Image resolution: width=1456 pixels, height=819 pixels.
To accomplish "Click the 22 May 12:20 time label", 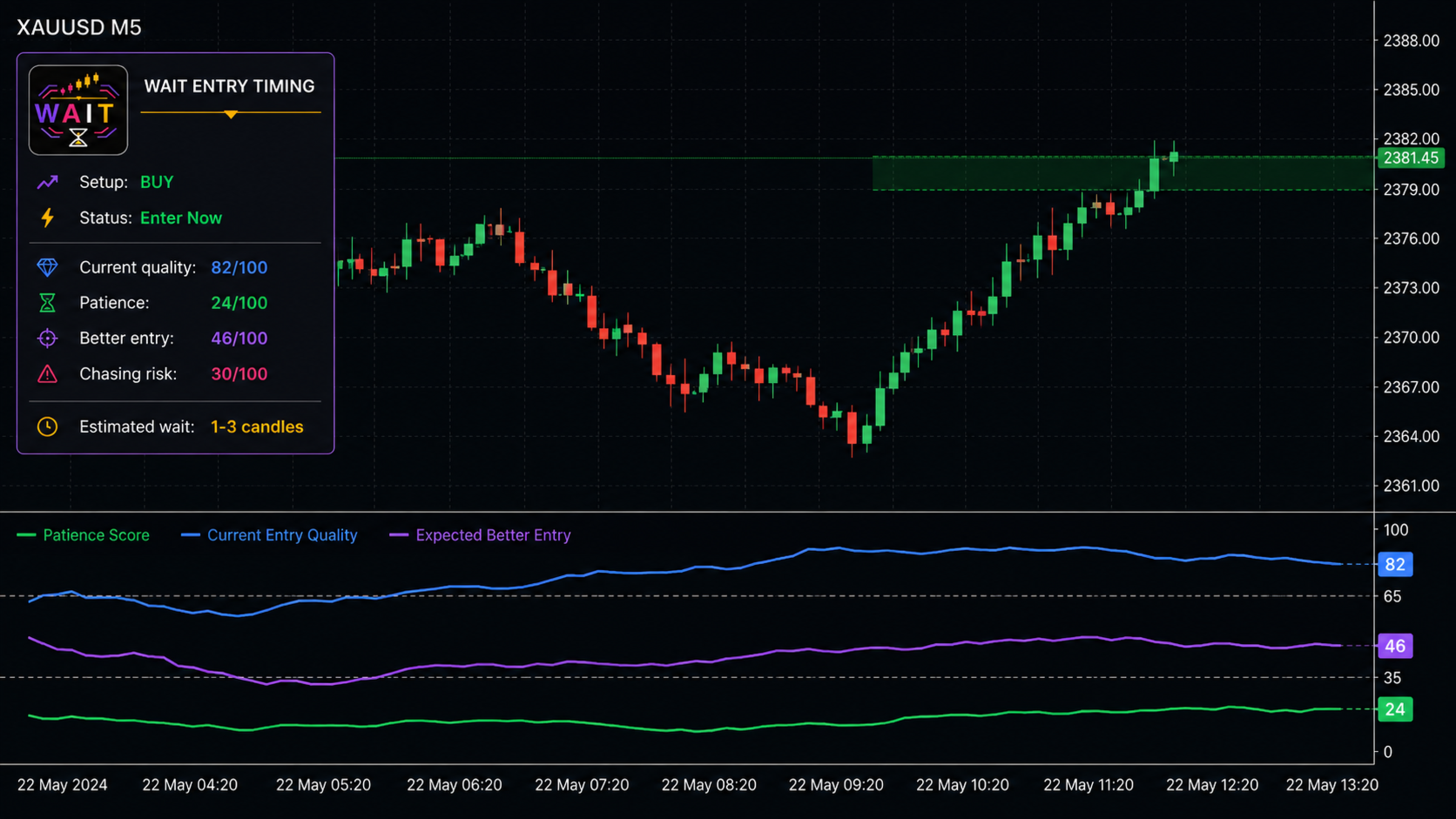I will [x=1212, y=785].
